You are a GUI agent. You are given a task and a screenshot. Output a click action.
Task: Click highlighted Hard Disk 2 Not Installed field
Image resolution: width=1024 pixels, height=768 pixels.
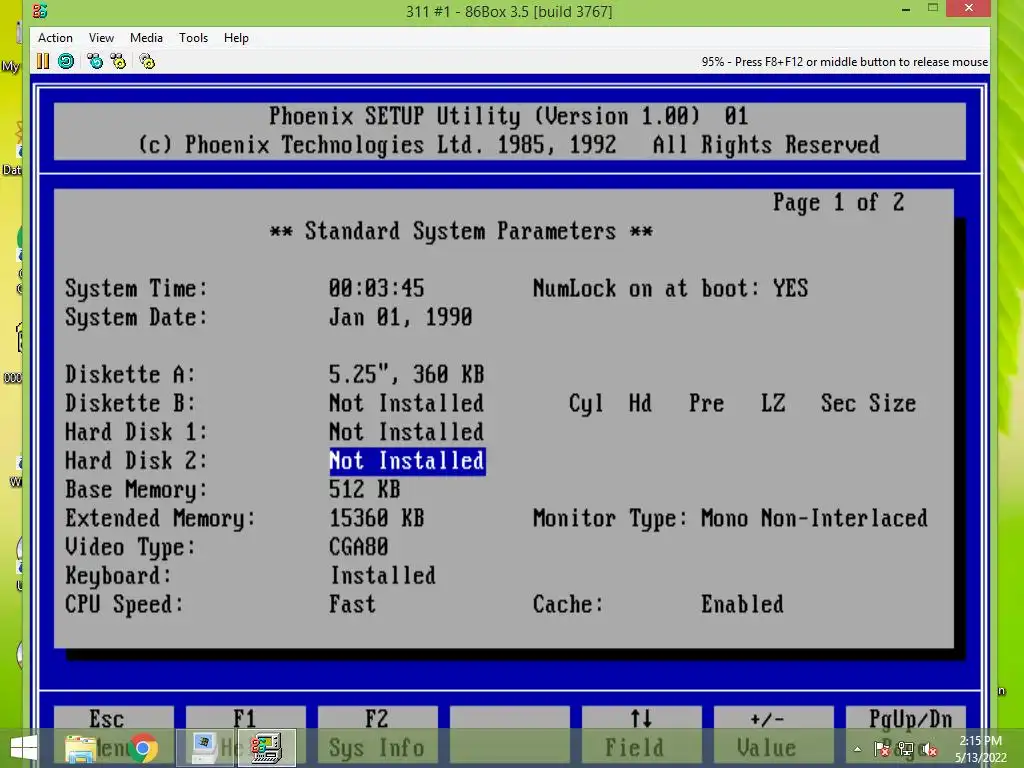[x=407, y=461]
